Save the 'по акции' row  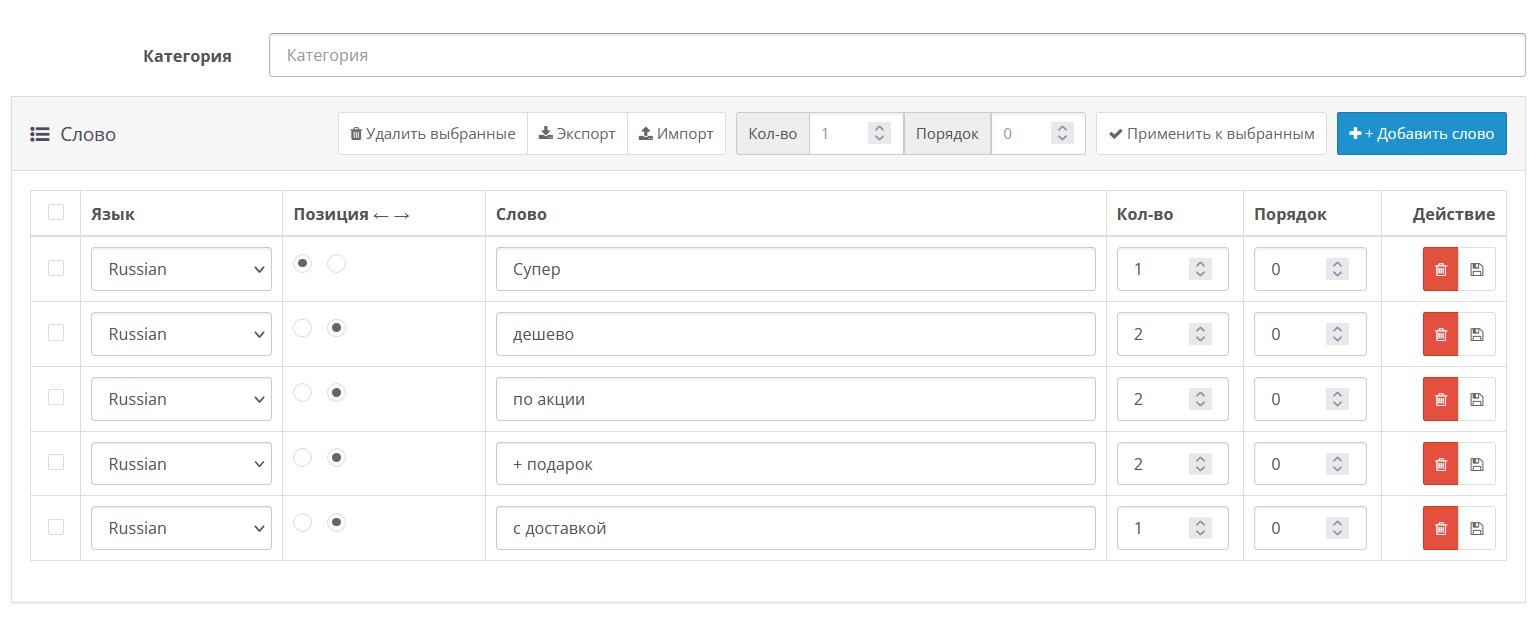click(1477, 399)
